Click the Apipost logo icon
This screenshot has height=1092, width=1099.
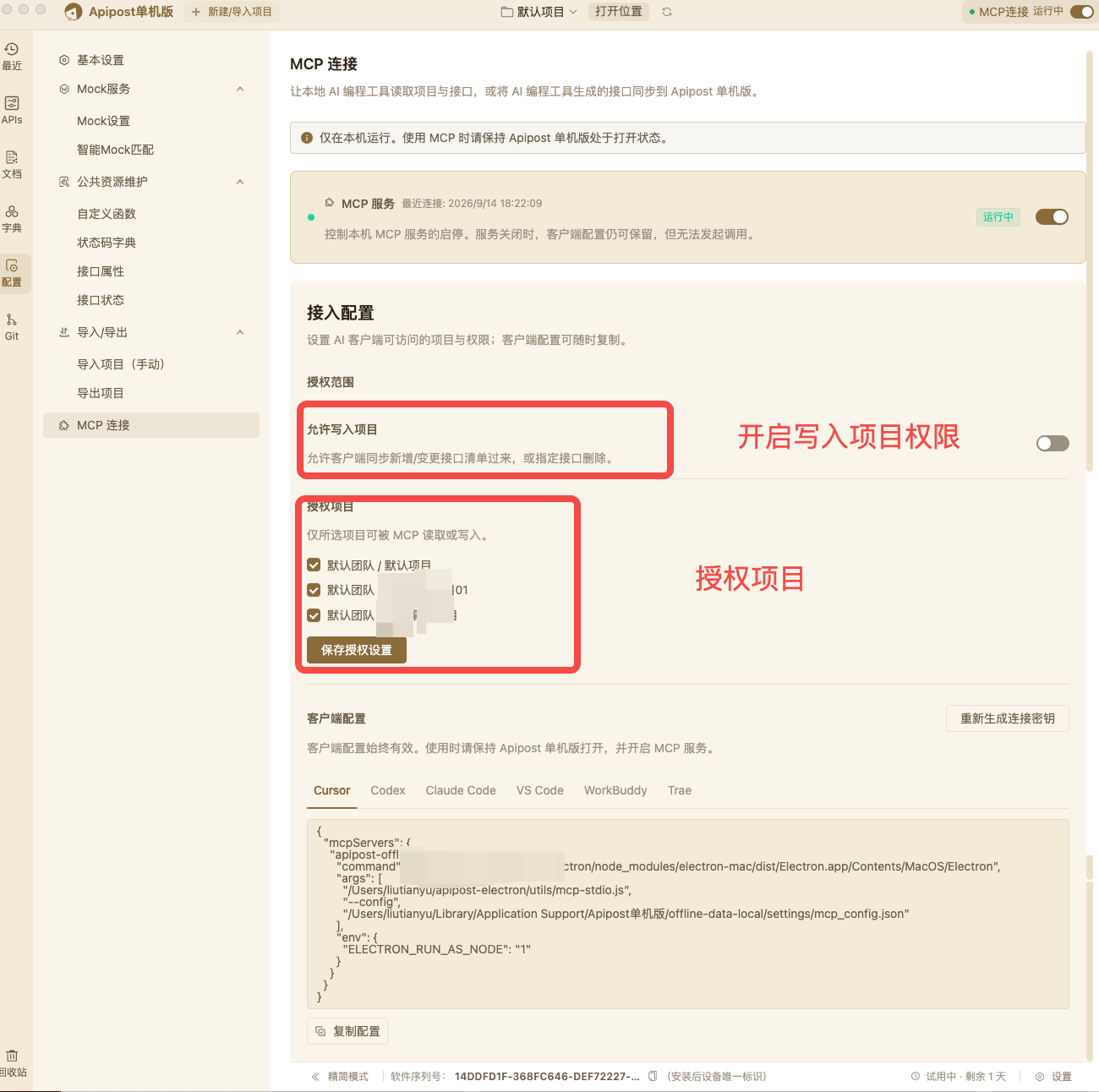point(74,12)
